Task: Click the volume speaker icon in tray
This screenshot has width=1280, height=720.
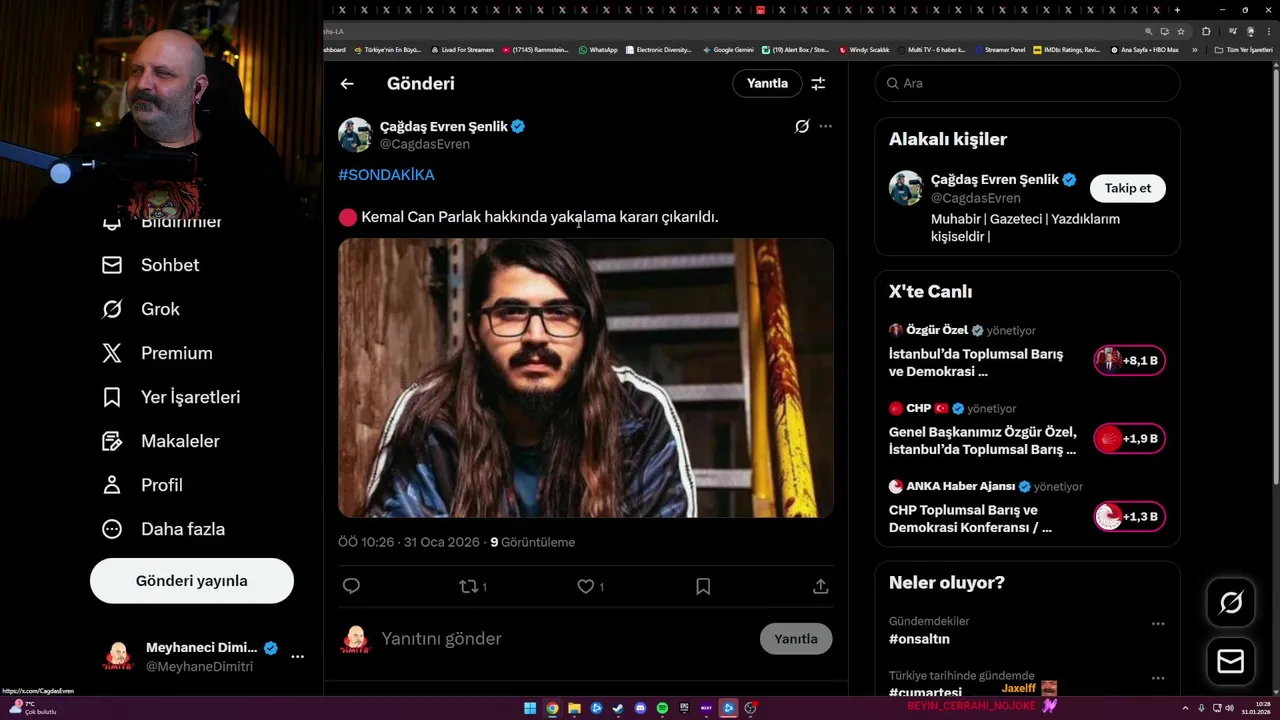Action: tap(1229, 708)
